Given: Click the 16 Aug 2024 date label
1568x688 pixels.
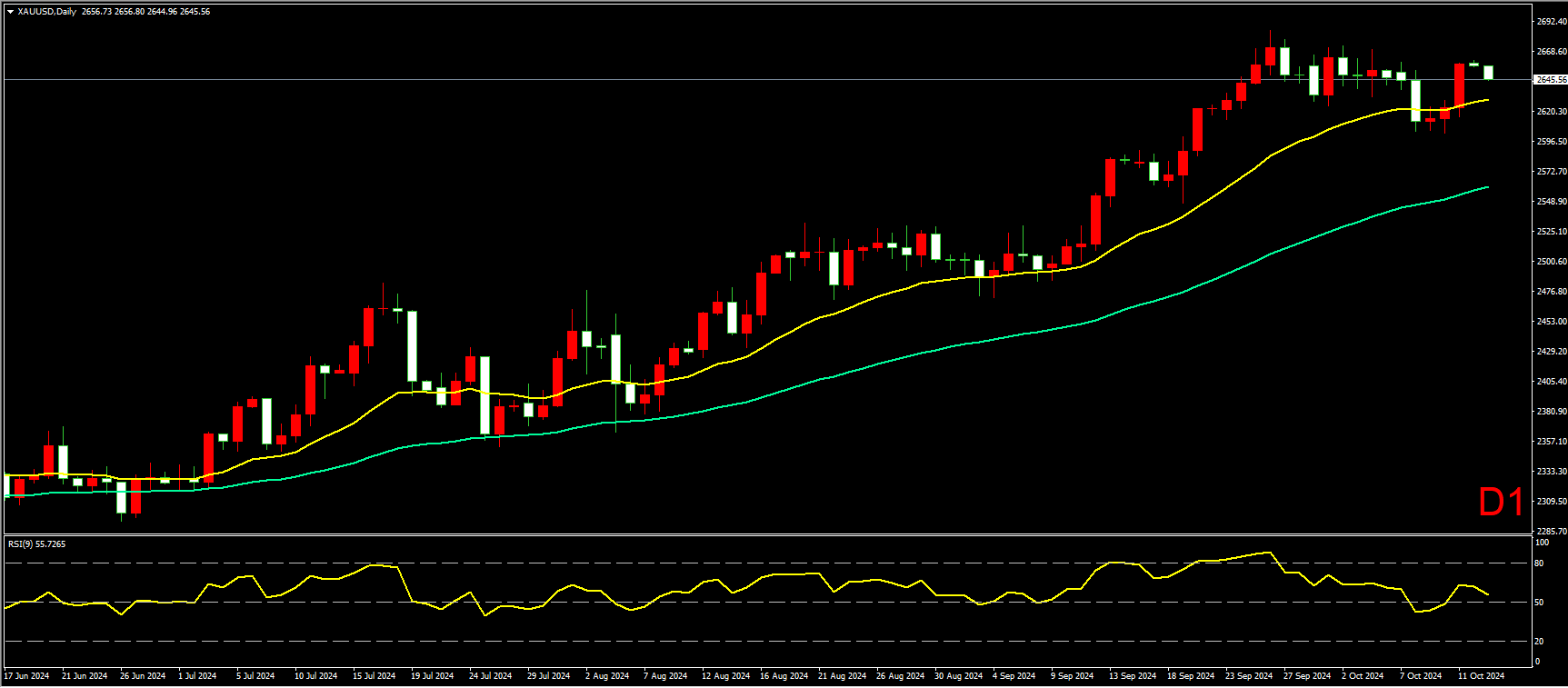Looking at the screenshot, I should tap(784, 676).
